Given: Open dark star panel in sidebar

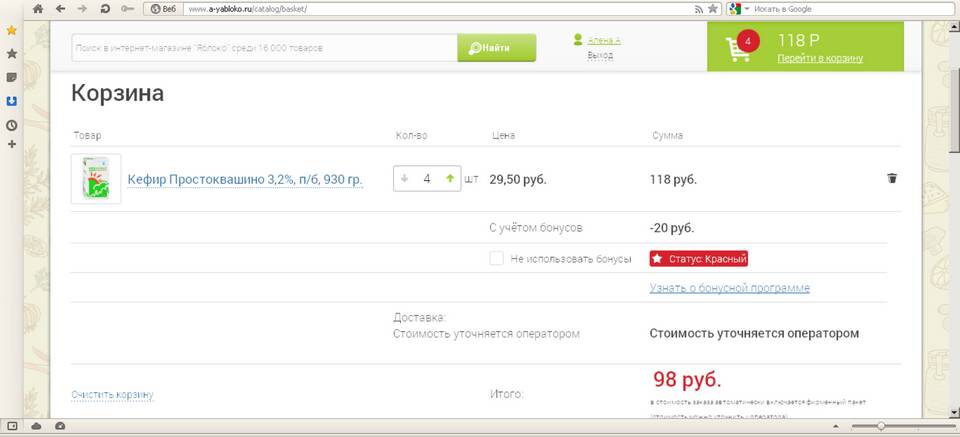Looking at the screenshot, I should (x=12, y=54).
